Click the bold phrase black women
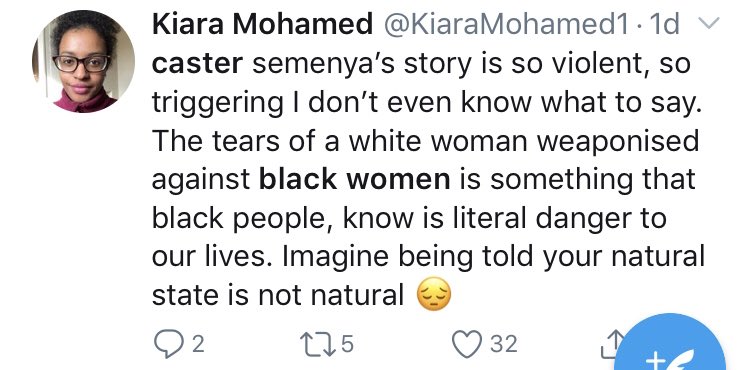Image resolution: width=749 pixels, height=370 pixels. [354, 179]
